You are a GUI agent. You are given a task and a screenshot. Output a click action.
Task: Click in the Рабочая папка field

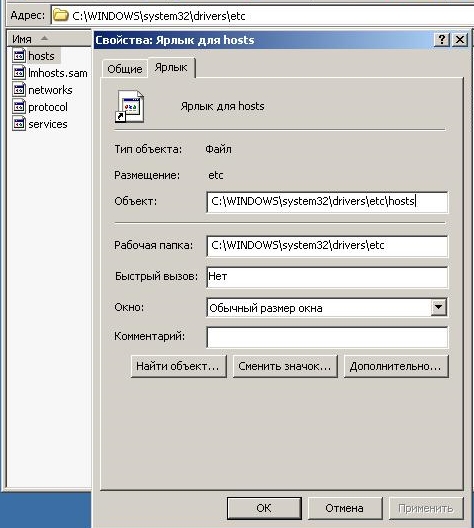pyautogui.click(x=327, y=246)
